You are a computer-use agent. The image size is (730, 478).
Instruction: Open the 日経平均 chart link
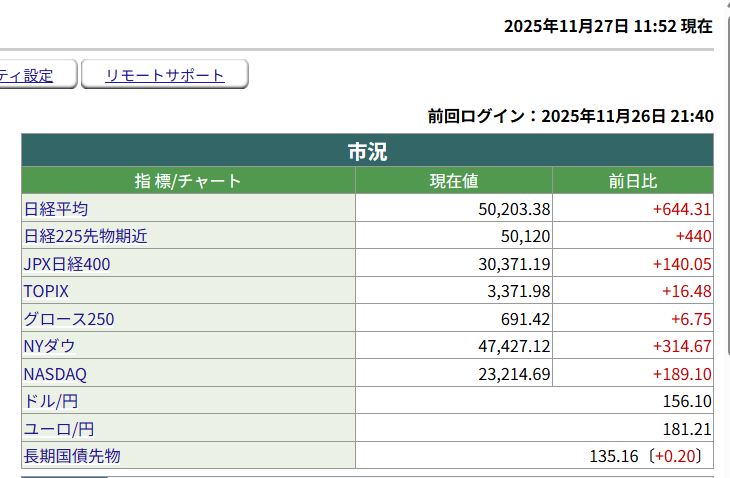(x=56, y=209)
